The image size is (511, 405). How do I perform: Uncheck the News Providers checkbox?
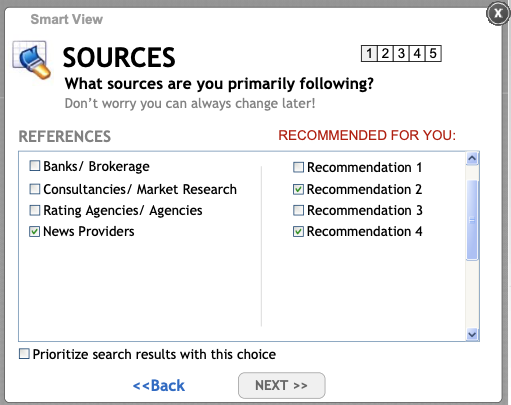(35, 231)
